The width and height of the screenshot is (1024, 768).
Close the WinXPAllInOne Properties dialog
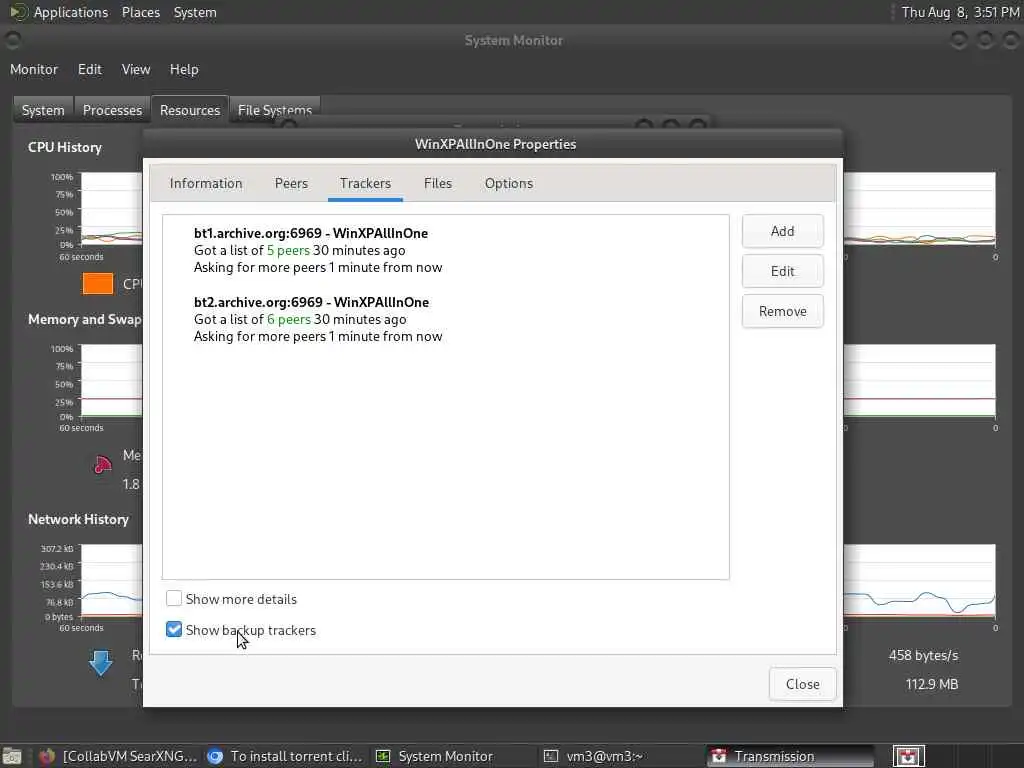(x=803, y=684)
